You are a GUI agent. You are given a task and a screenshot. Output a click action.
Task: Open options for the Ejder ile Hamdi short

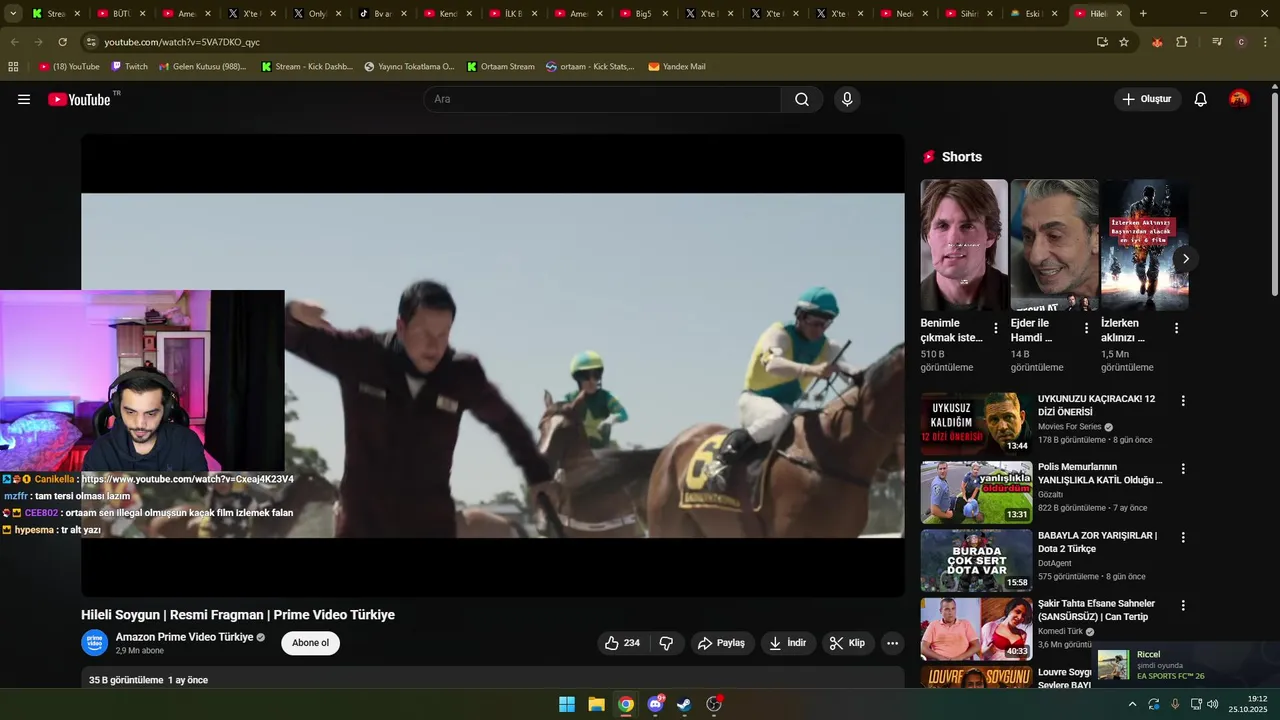coord(1086,328)
